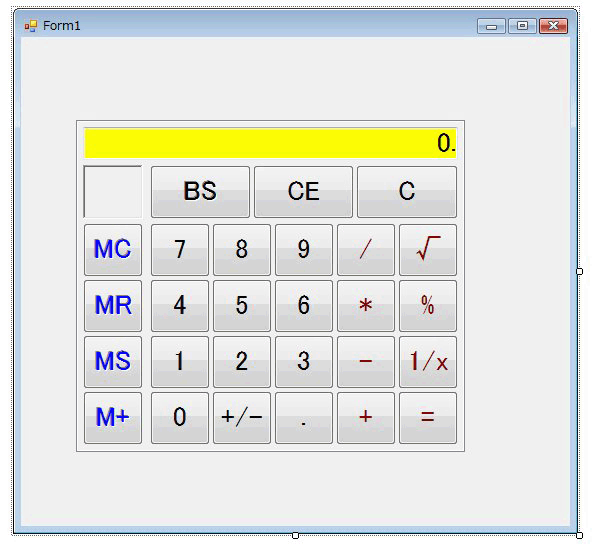Click the division slash button
The image size is (600, 557).
[366, 250]
